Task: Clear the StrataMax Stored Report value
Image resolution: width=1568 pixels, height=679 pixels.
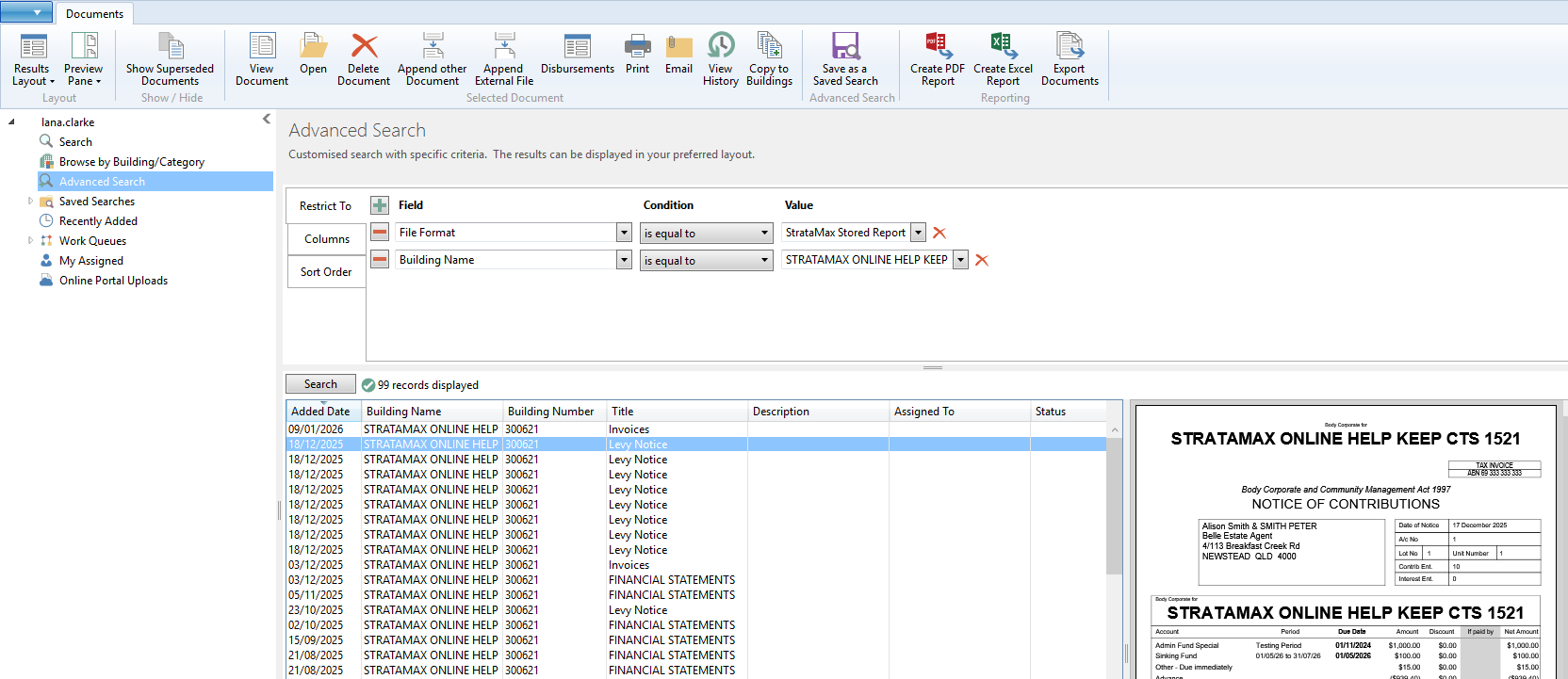Action: (x=939, y=233)
